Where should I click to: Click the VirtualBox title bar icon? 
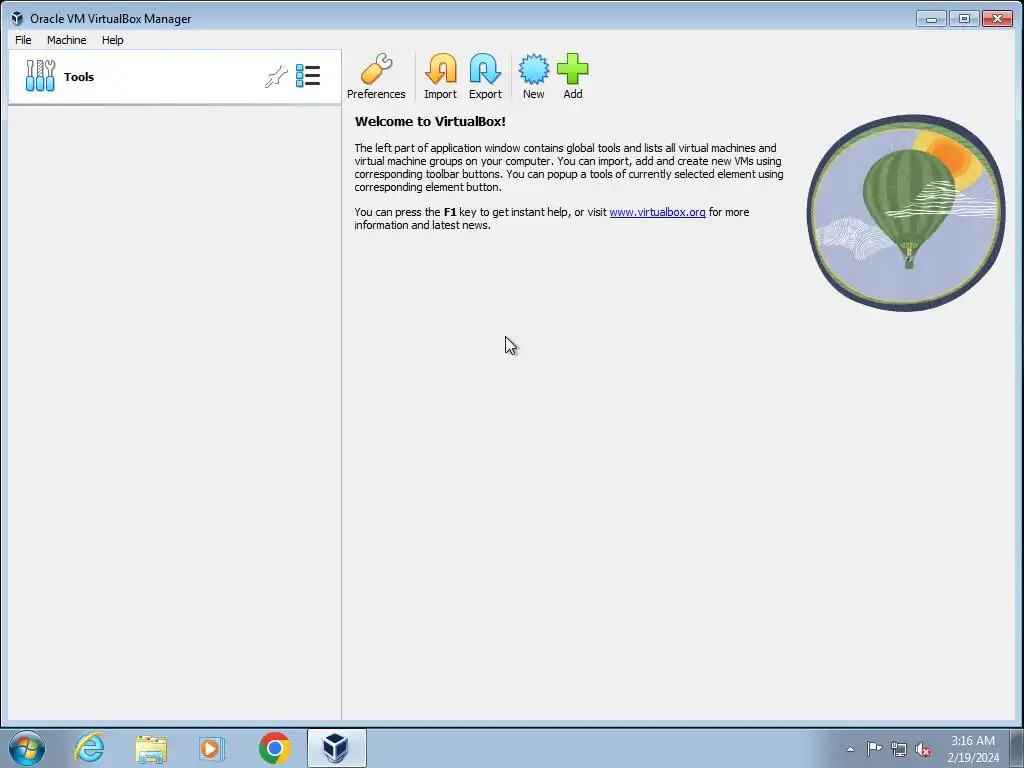click(17, 18)
